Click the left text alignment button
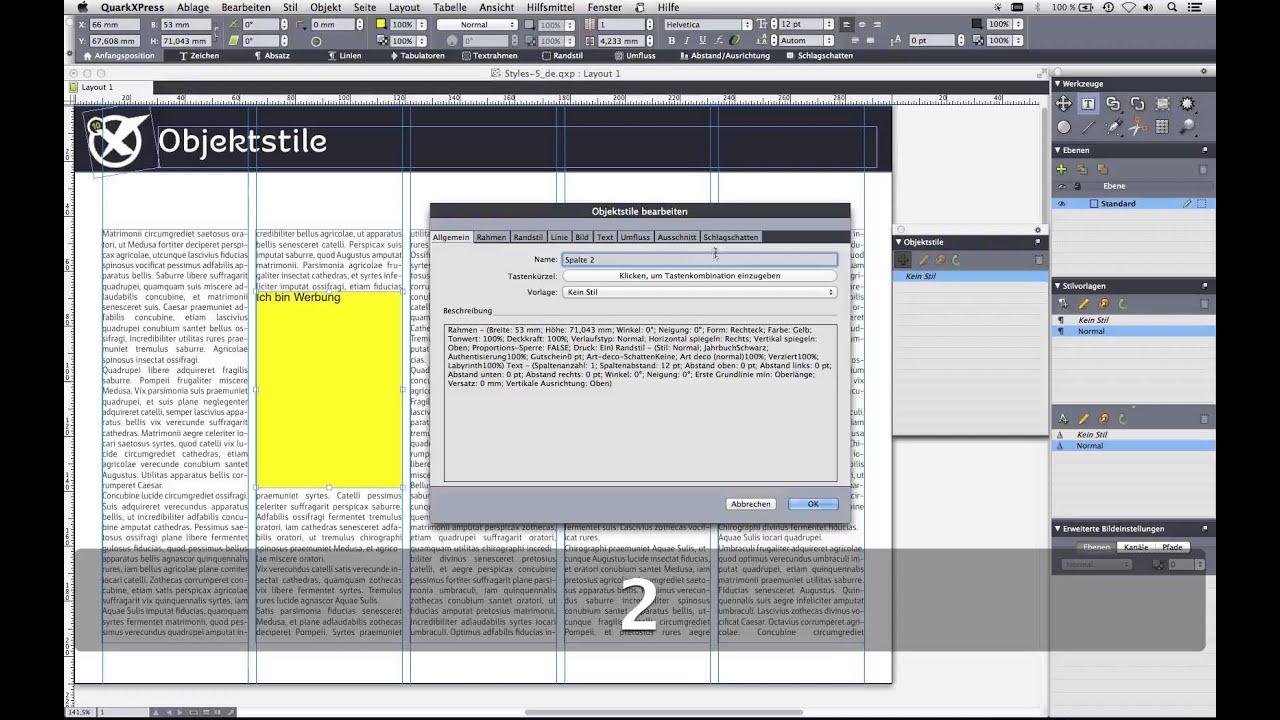 (x=846, y=24)
